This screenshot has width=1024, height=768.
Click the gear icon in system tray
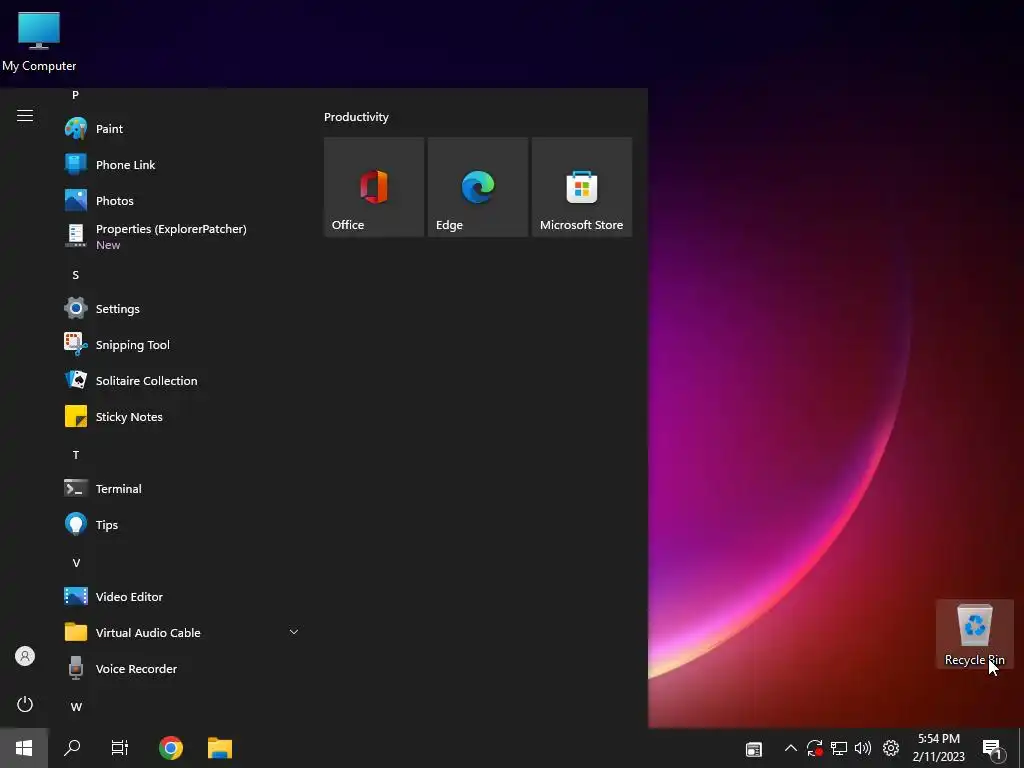[x=891, y=748]
